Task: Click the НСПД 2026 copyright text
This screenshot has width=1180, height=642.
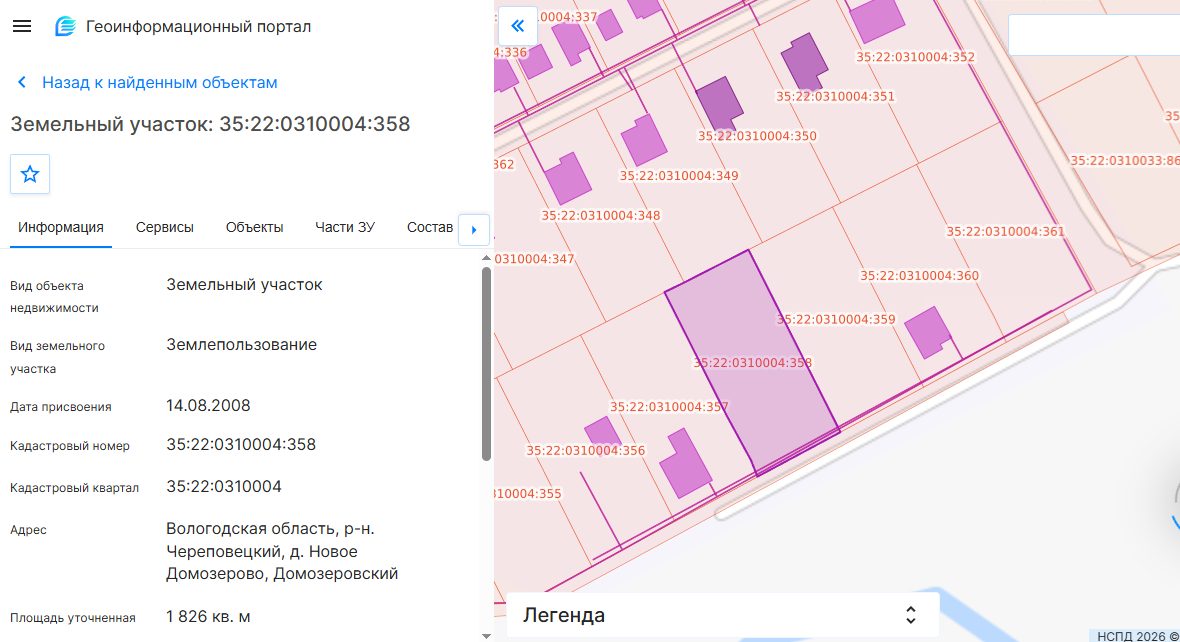Action: [x=1138, y=636]
